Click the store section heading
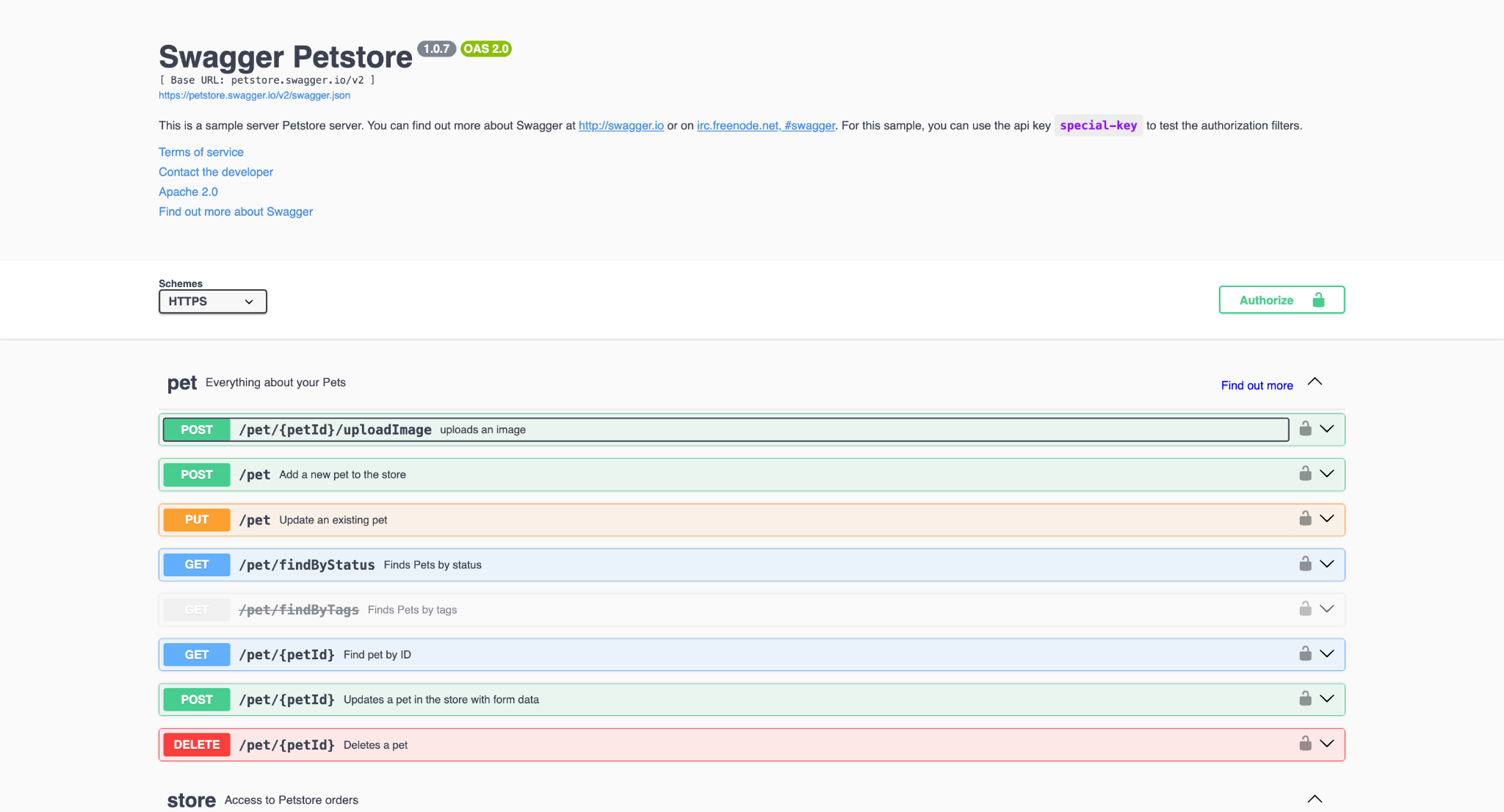Screen dimensions: 1504x812 192,800
